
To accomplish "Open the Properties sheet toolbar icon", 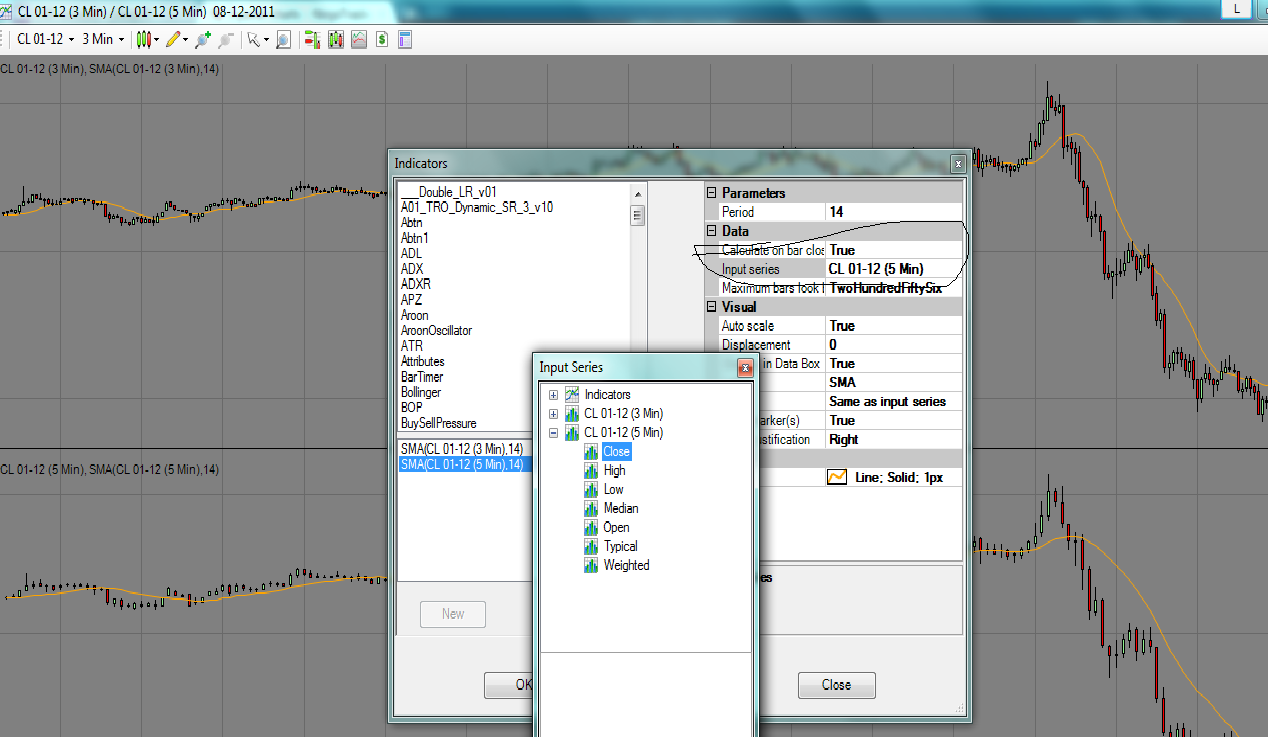I will pos(405,39).
